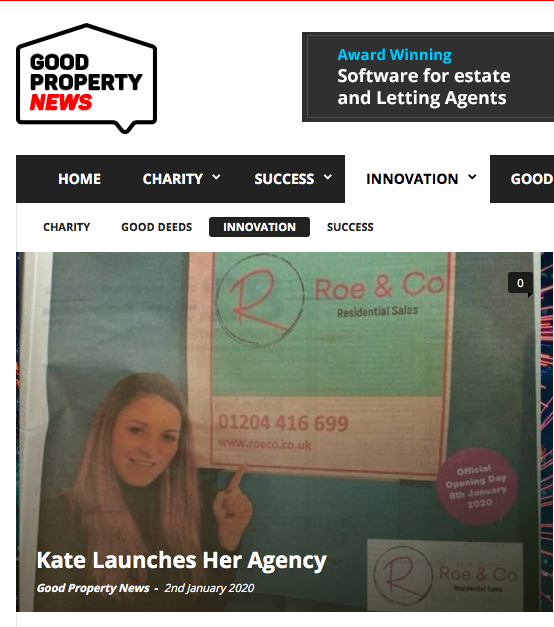
Task: Expand the Innovation menu chevron
Action: [472, 177]
